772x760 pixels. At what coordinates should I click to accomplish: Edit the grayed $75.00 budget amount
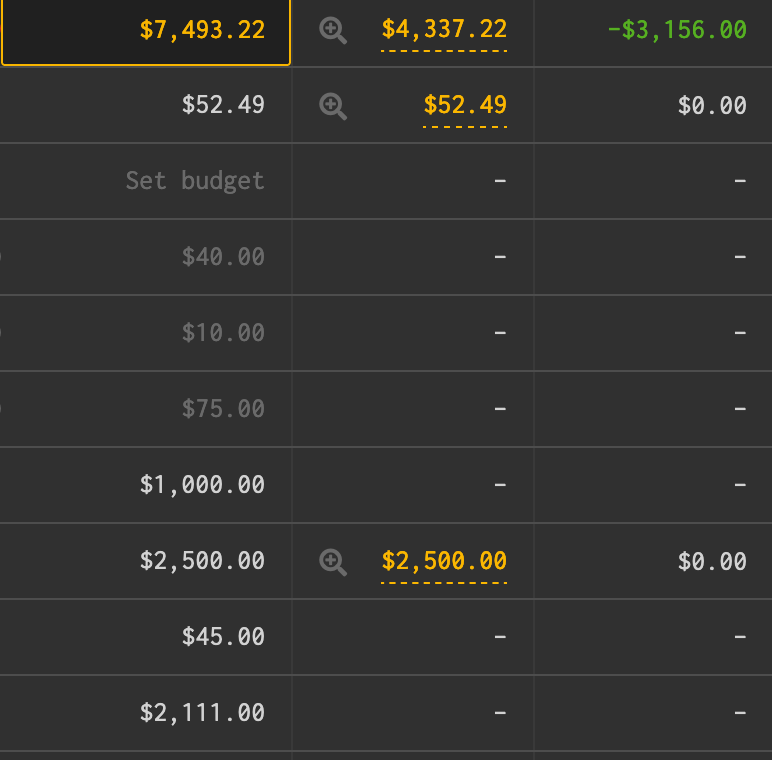click(x=223, y=409)
